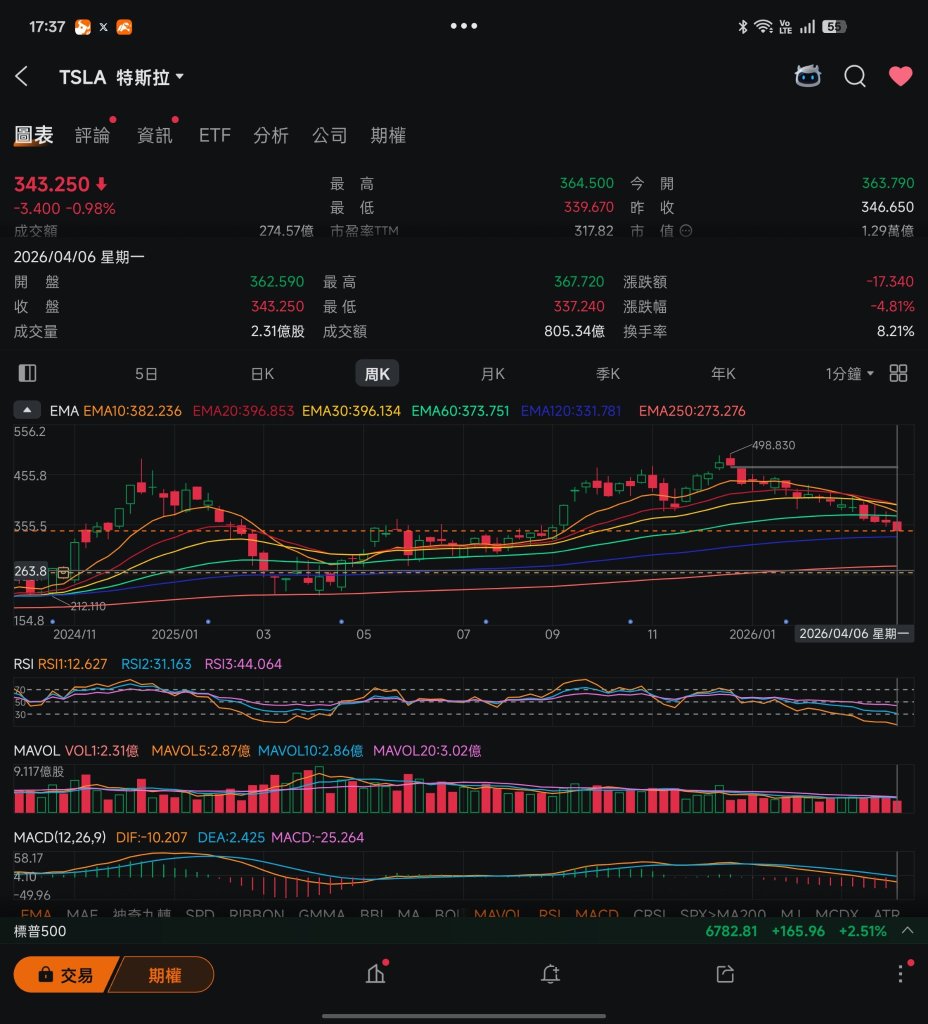Toggle the SPX>MA200 indicator in the strip
Image resolution: width=928 pixels, height=1024 pixels.
(x=723, y=914)
